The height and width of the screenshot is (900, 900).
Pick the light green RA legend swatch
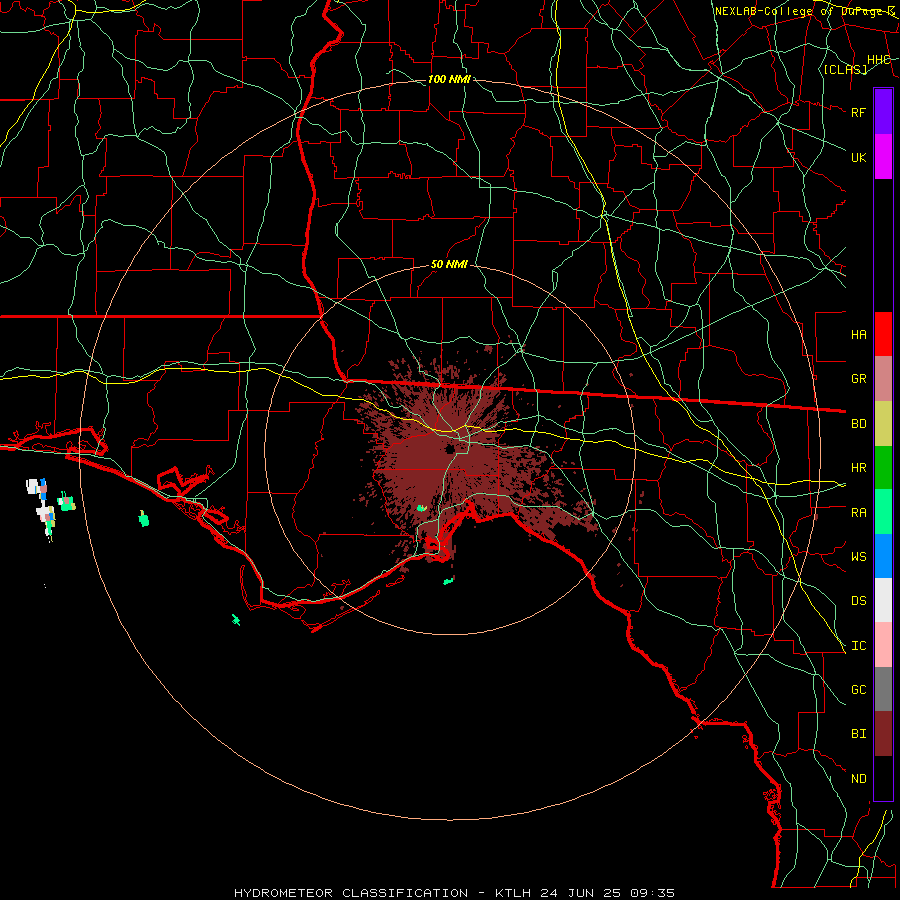(883, 512)
